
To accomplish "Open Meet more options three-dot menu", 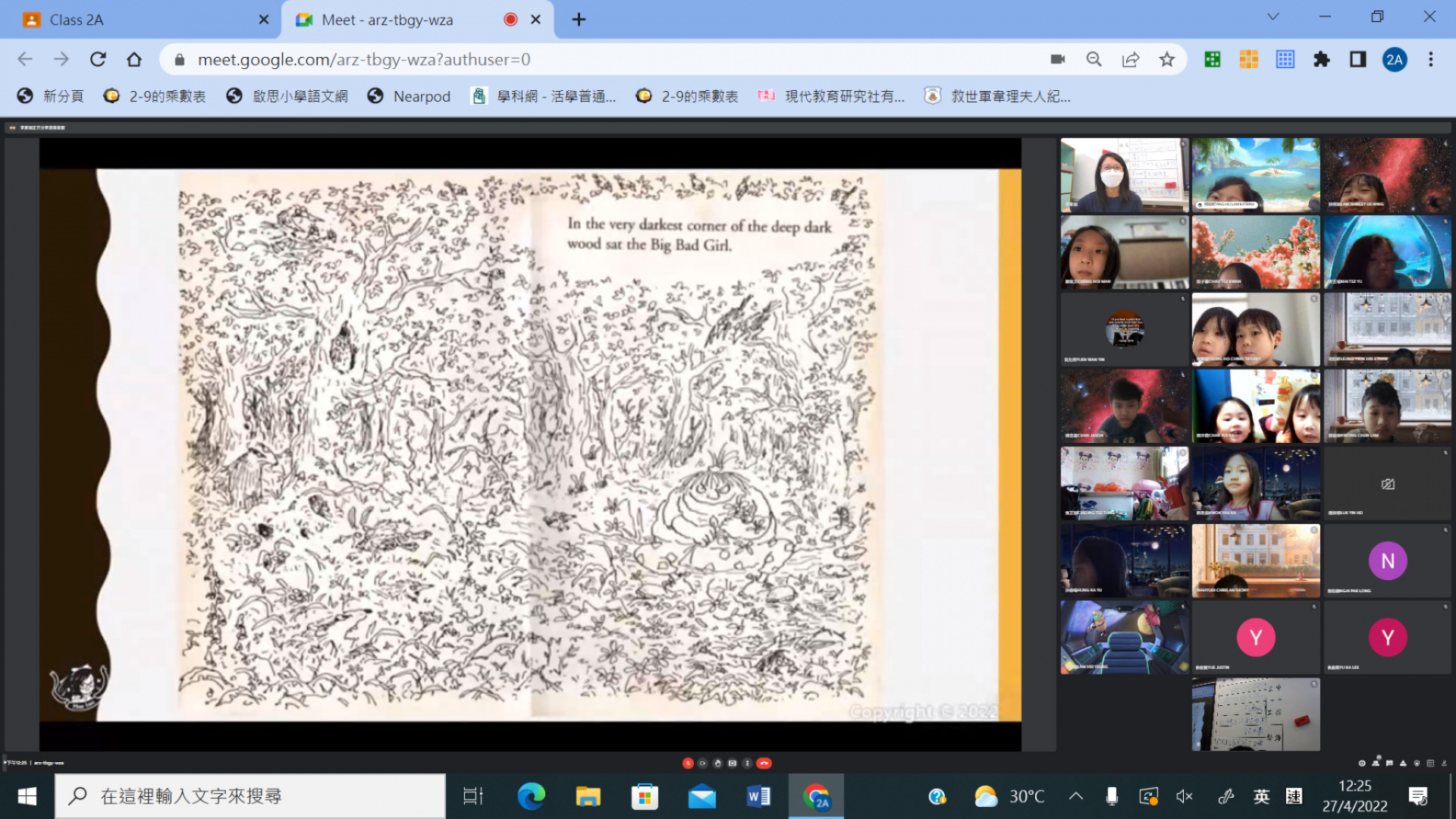I will tap(748, 763).
